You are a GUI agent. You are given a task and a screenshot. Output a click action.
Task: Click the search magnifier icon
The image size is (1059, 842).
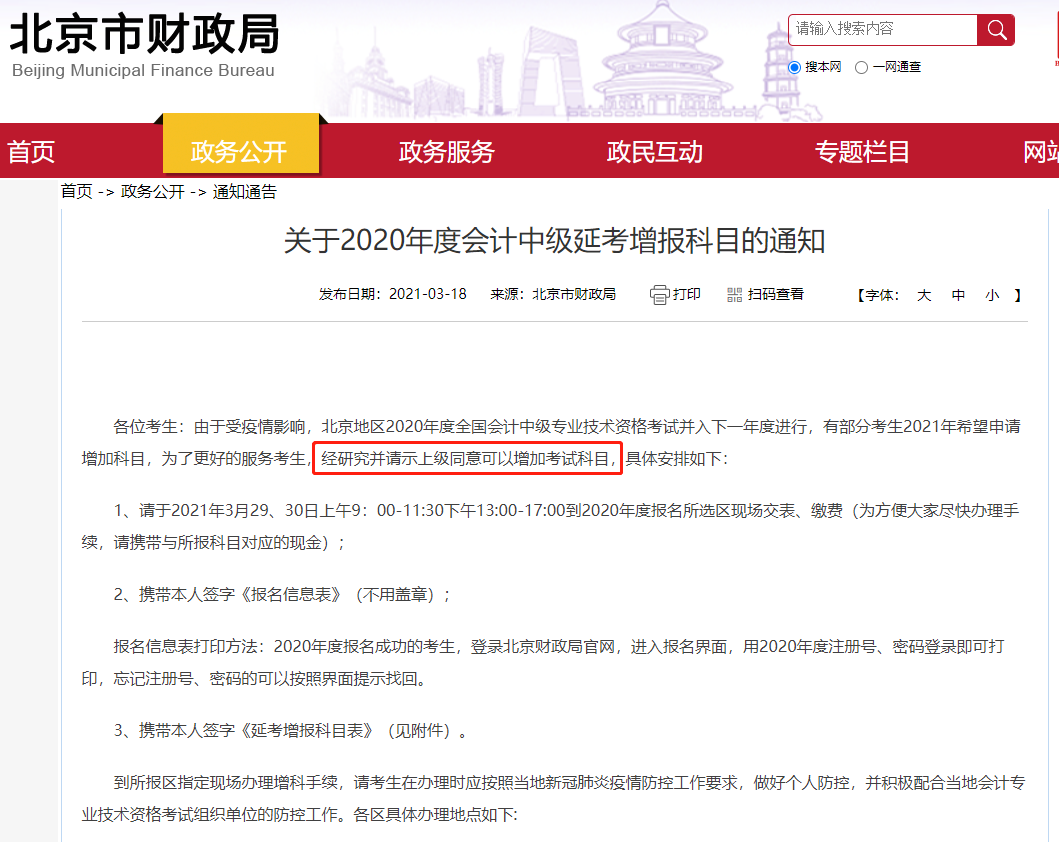[996, 29]
